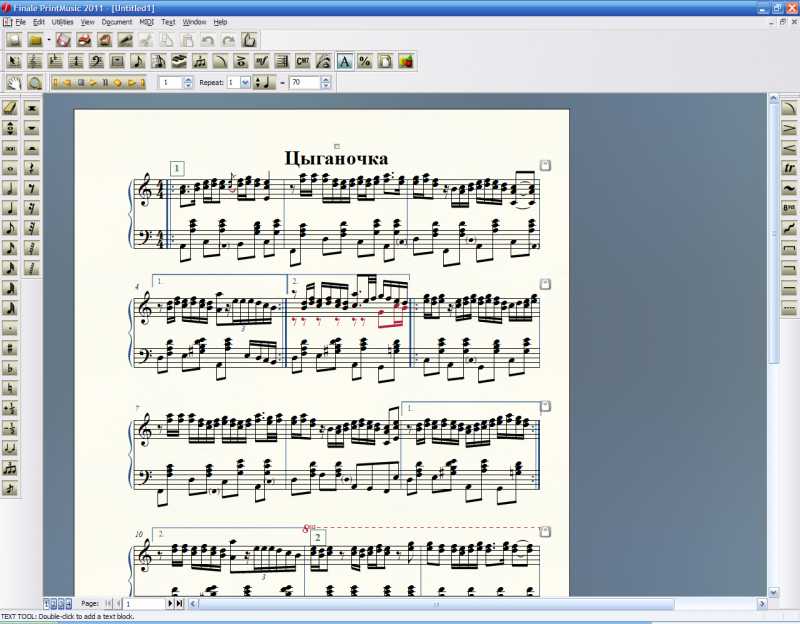This screenshot has height=624, width=800.
Task: Select the Text tool (letter A)
Action: click(x=344, y=62)
